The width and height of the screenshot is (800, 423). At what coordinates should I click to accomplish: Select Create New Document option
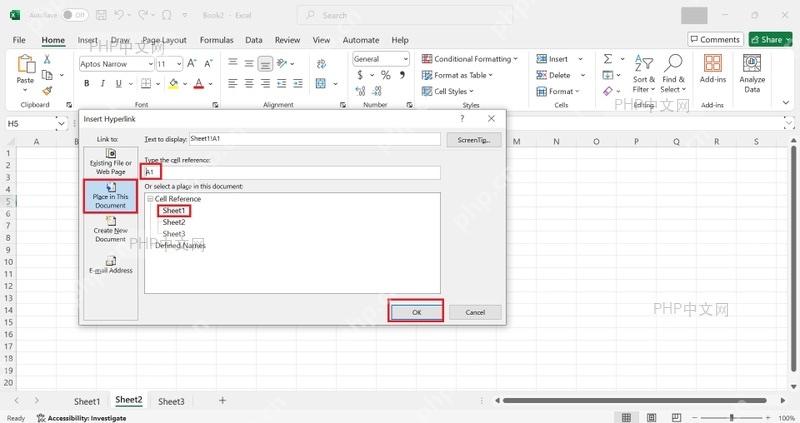(111, 229)
